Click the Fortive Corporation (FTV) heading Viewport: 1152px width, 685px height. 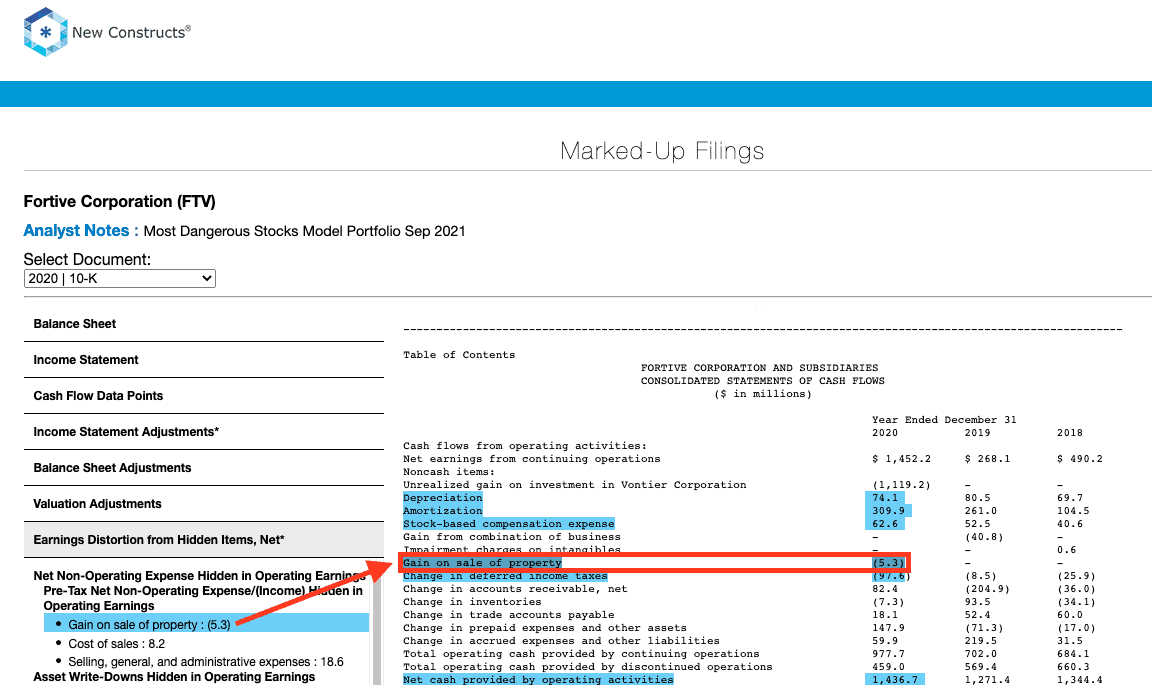[120, 201]
